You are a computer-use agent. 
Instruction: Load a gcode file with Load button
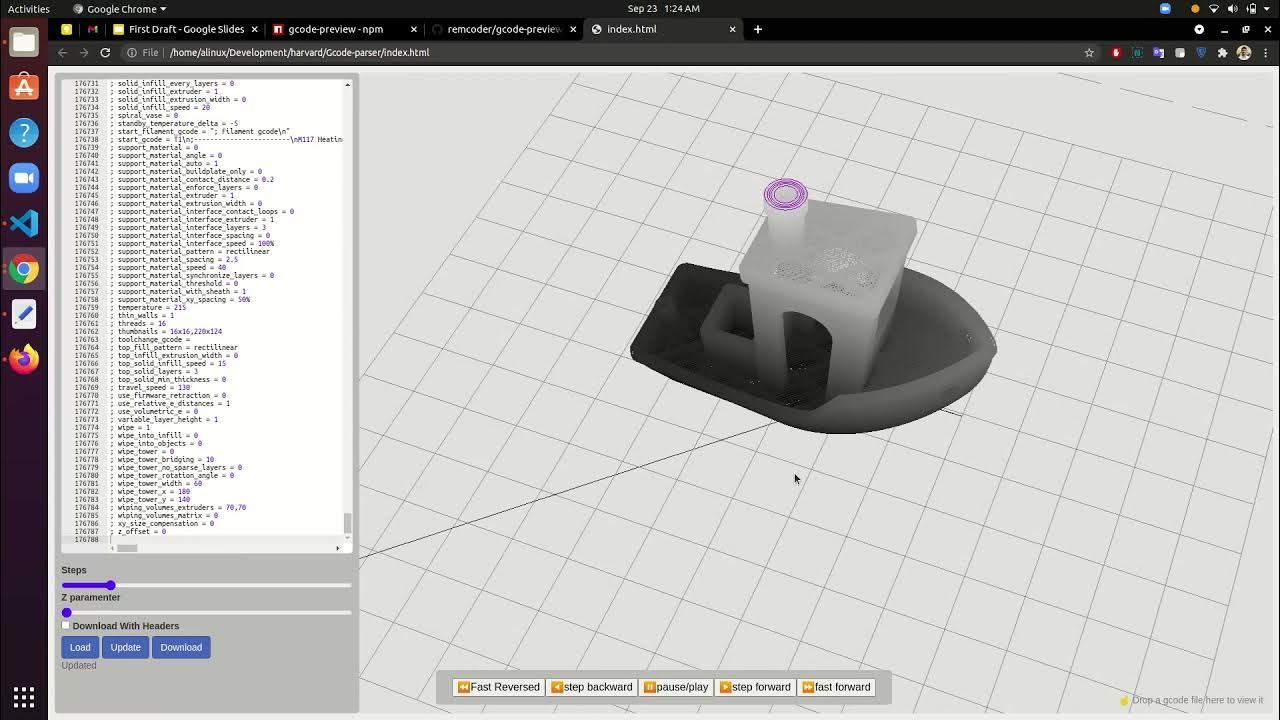pos(80,647)
